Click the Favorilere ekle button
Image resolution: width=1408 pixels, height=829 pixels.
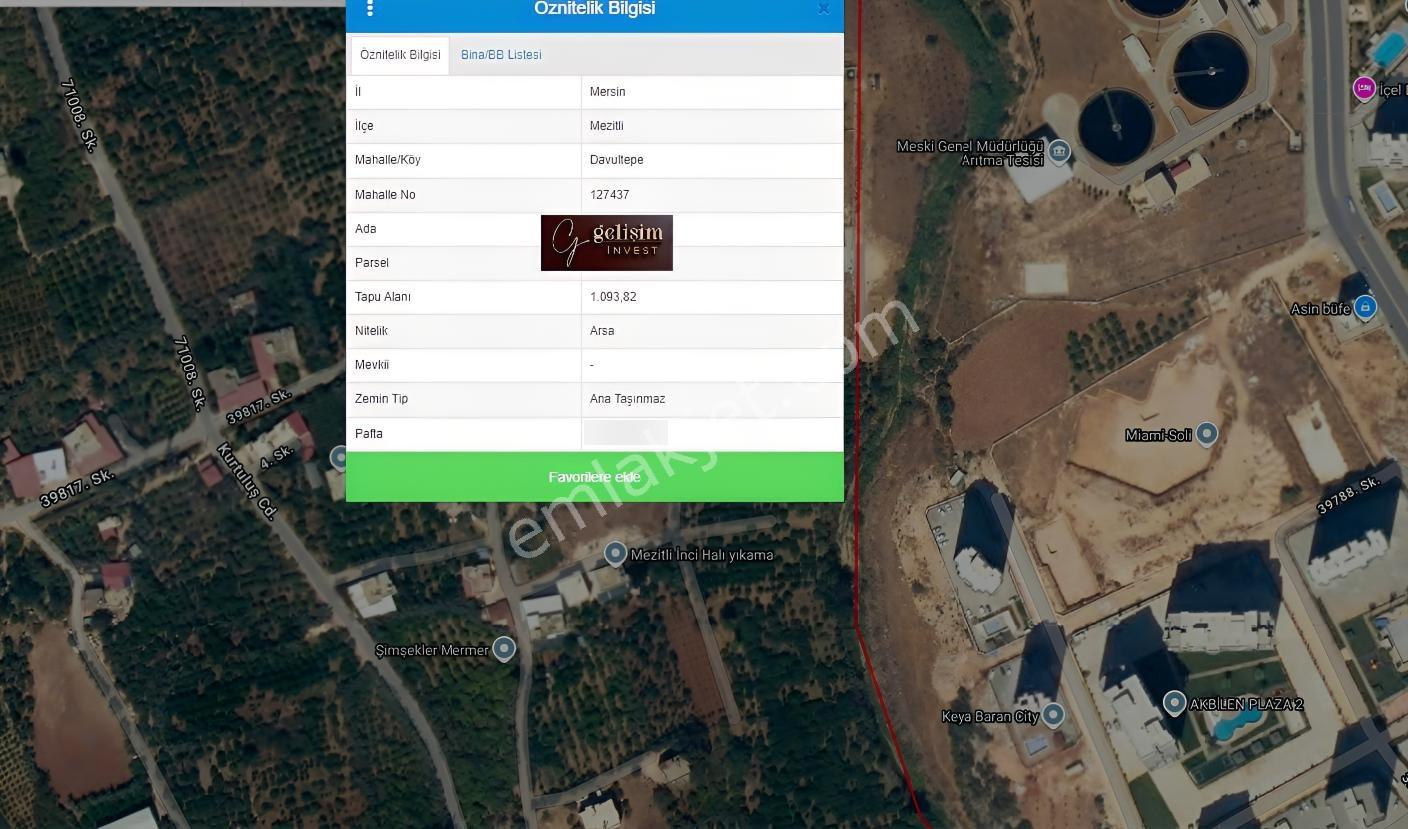pyautogui.click(x=595, y=477)
